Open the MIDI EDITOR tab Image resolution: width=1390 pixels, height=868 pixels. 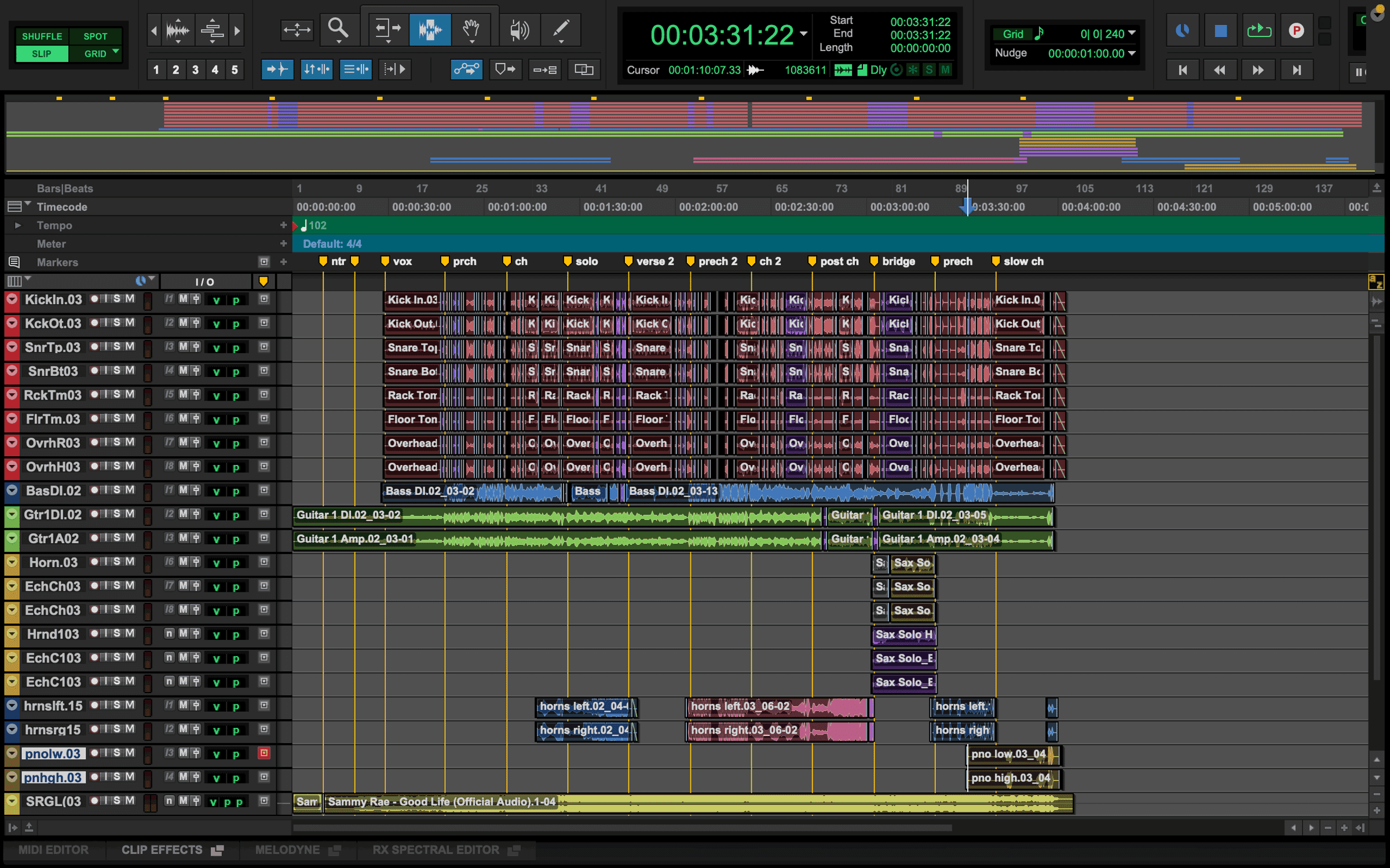[54, 849]
